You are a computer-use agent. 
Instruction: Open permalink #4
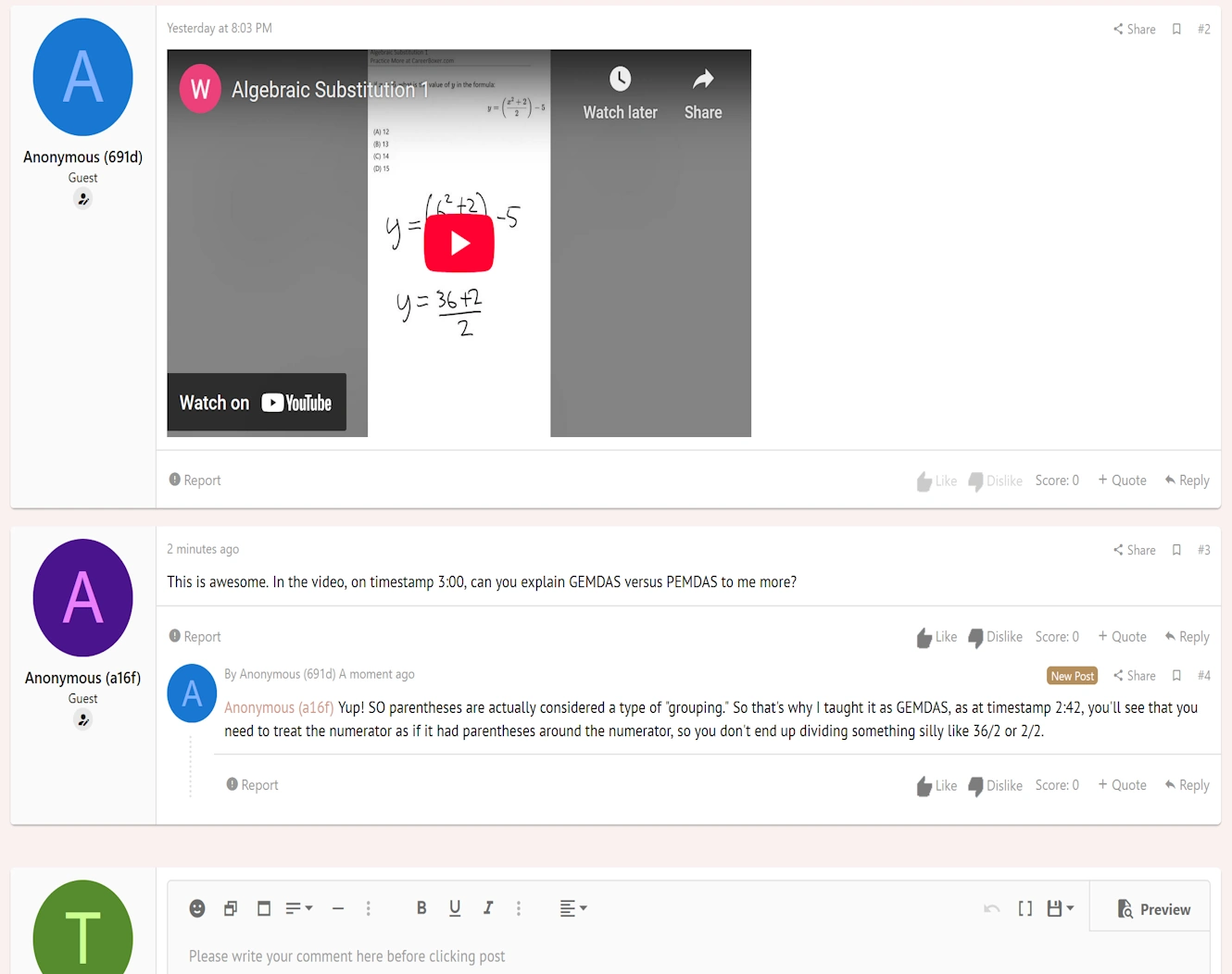coord(1203,676)
